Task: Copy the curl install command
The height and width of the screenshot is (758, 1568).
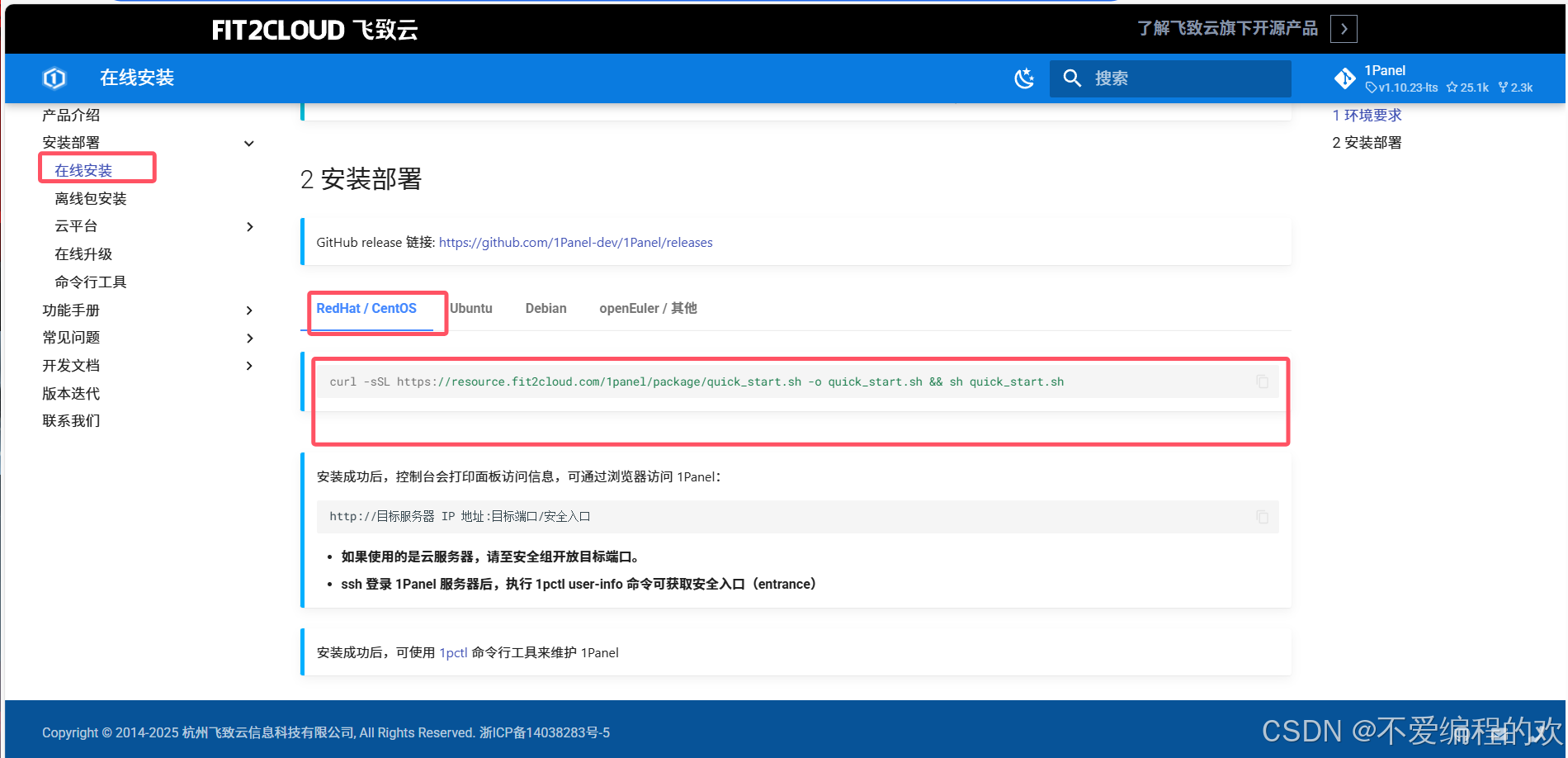Action: (1262, 381)
